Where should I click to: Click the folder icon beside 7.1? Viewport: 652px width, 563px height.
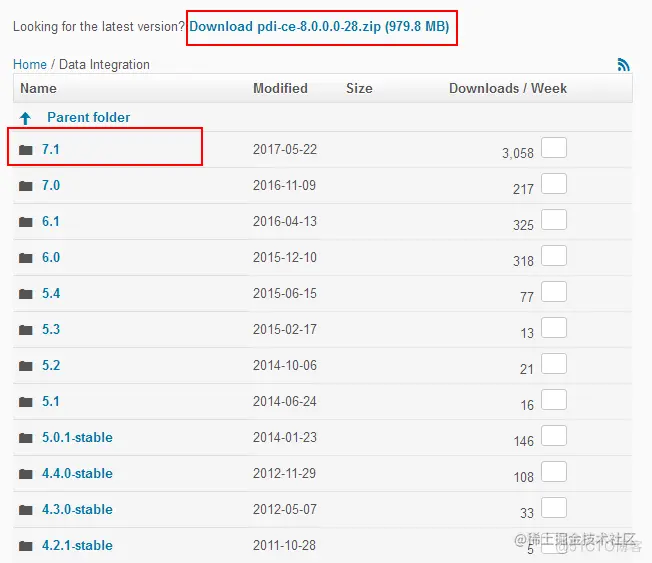pos(26,150)
